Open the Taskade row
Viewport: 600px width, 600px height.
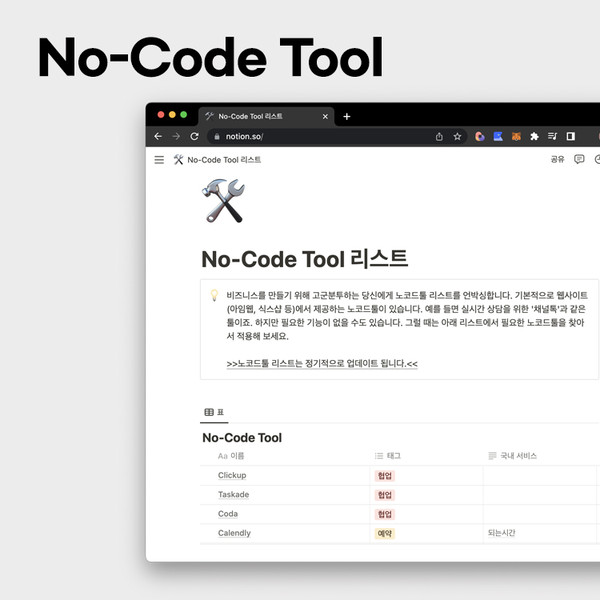coord(233,494)
